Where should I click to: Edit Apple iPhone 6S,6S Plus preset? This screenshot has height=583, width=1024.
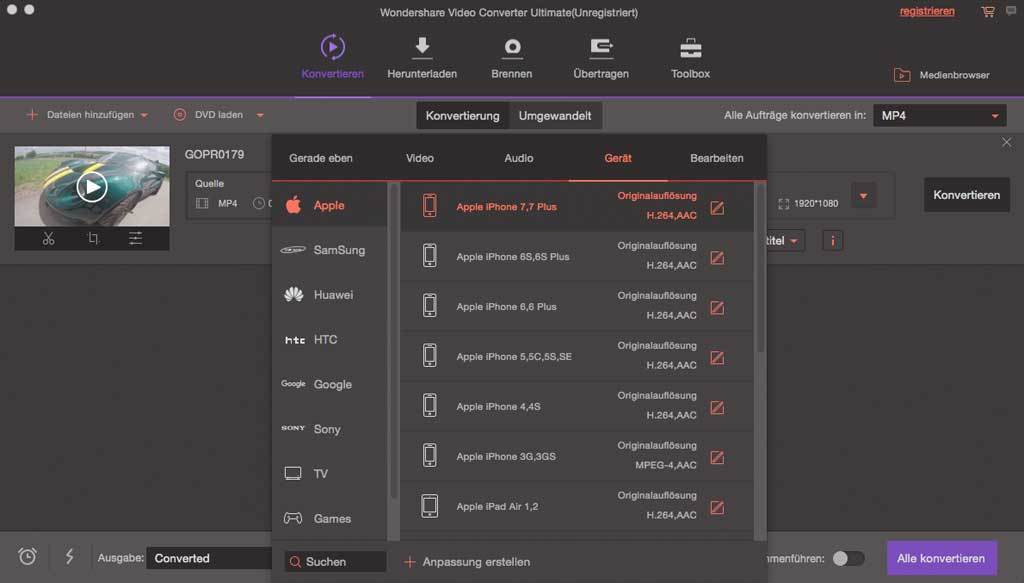tap(717, 258)
